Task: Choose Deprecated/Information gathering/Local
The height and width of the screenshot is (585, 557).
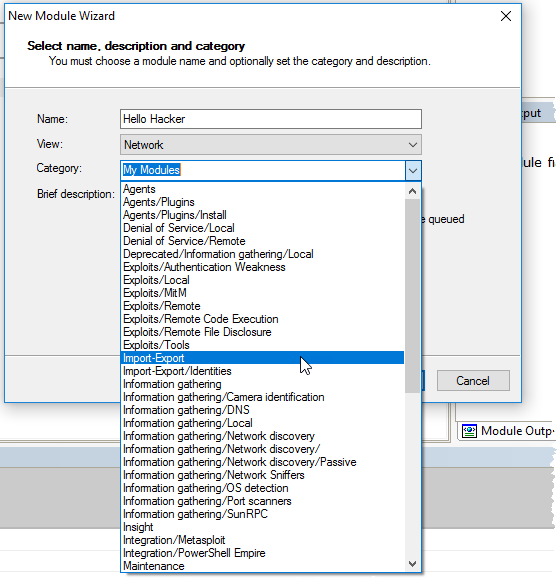Action: [x=263, y=254]
